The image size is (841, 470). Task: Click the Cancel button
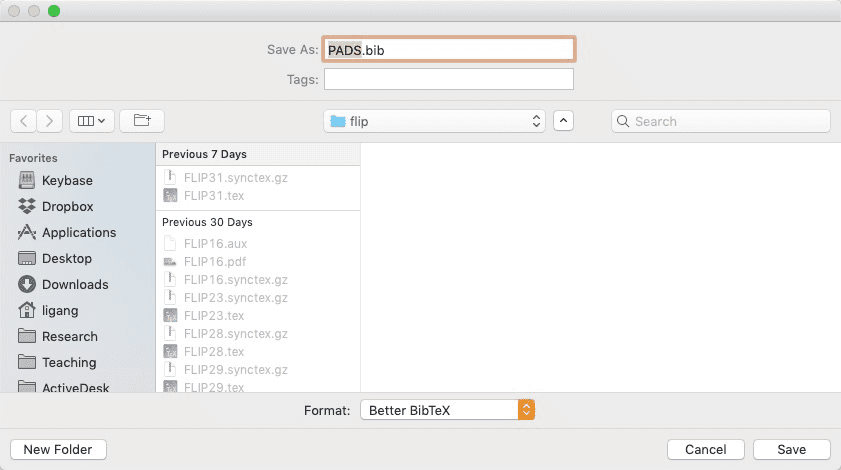(x=706, y=450)
